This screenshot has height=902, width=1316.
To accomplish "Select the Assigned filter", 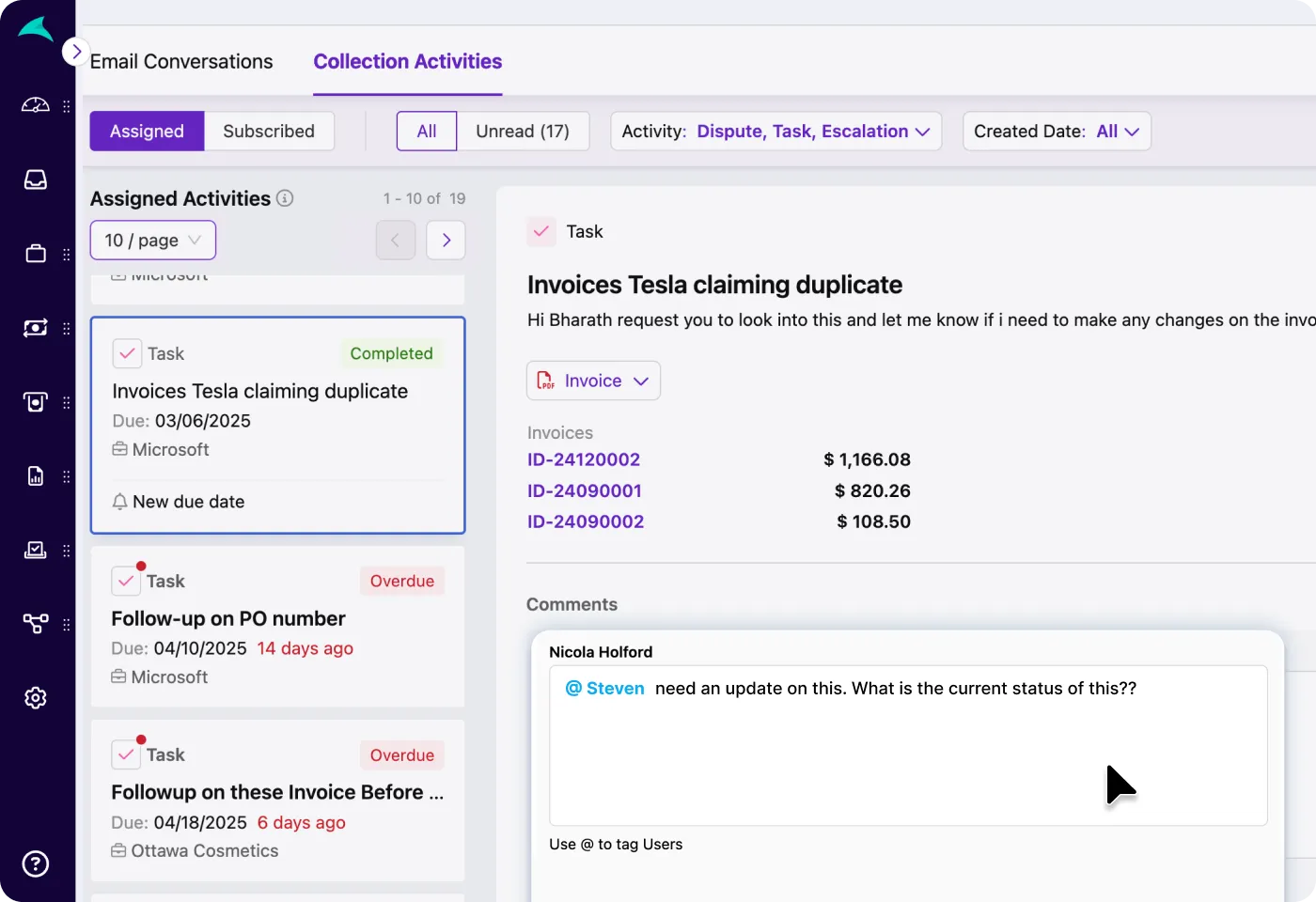I will pos(147,132).
